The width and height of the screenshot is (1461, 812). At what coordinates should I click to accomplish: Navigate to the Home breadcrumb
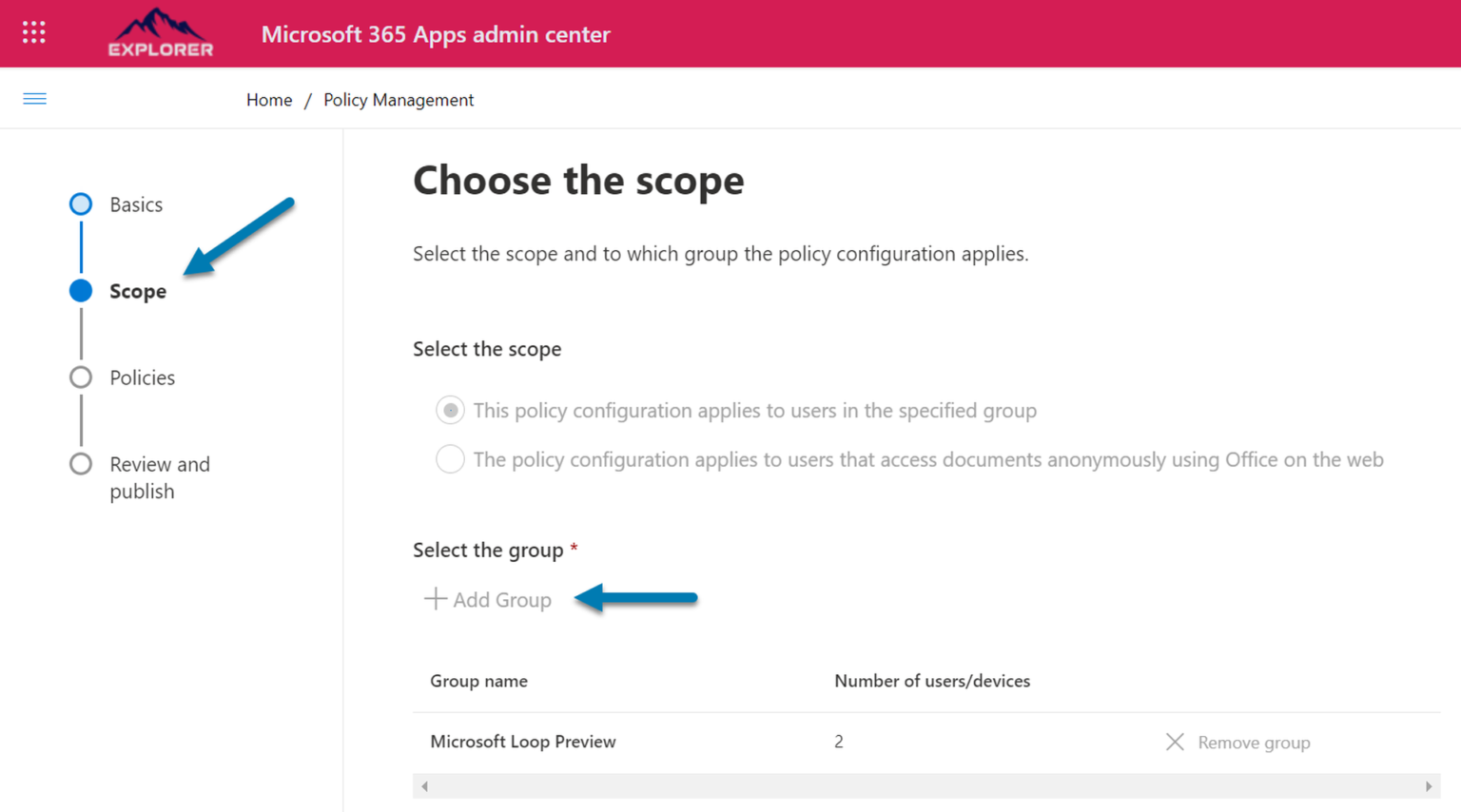269,100
